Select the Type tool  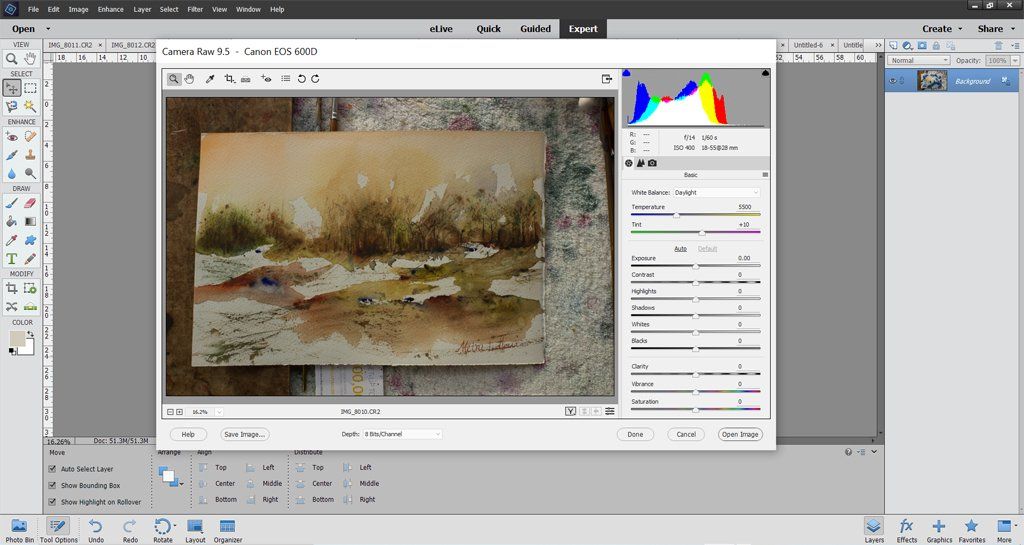12,259
